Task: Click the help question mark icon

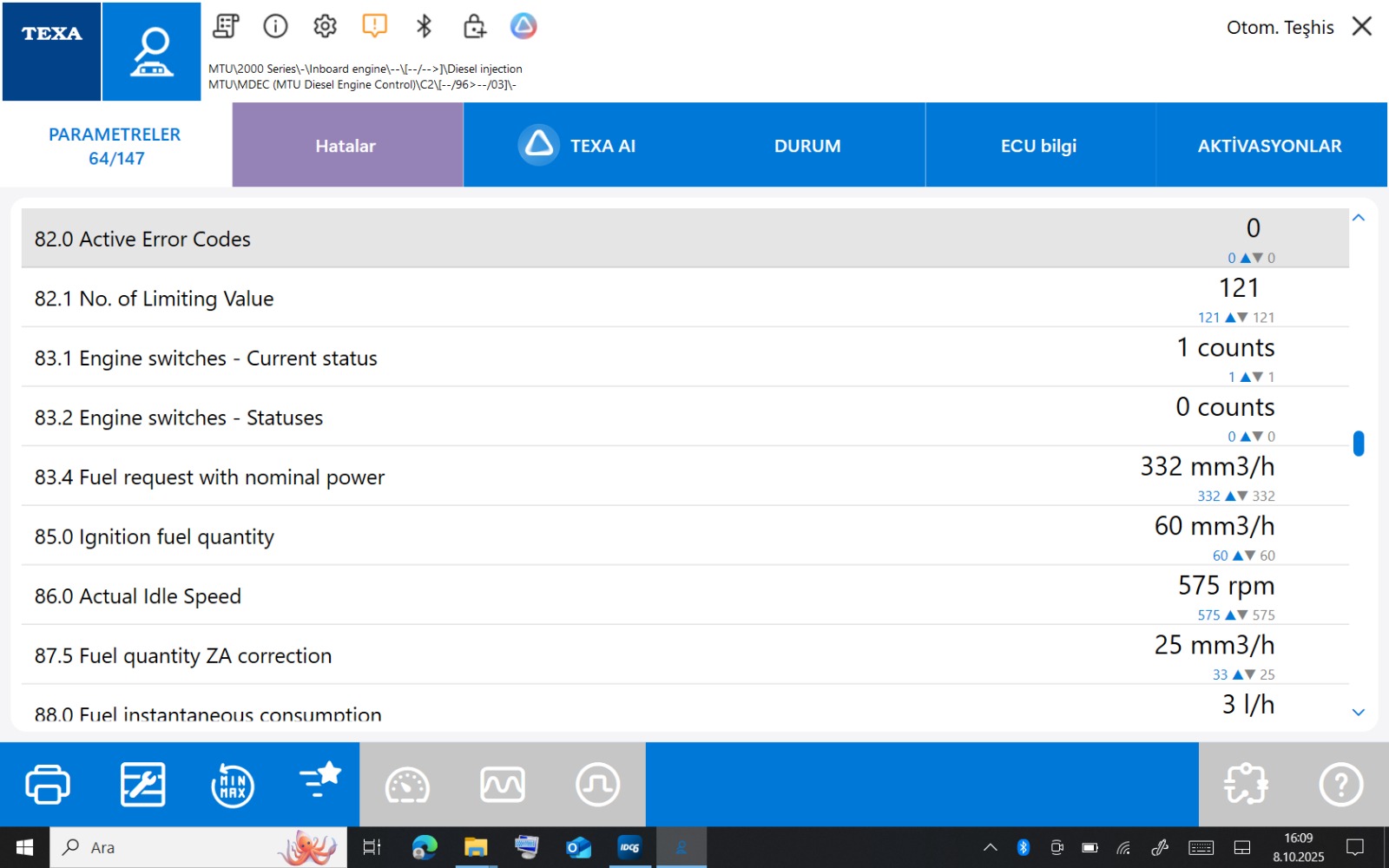Action: 1340,785
